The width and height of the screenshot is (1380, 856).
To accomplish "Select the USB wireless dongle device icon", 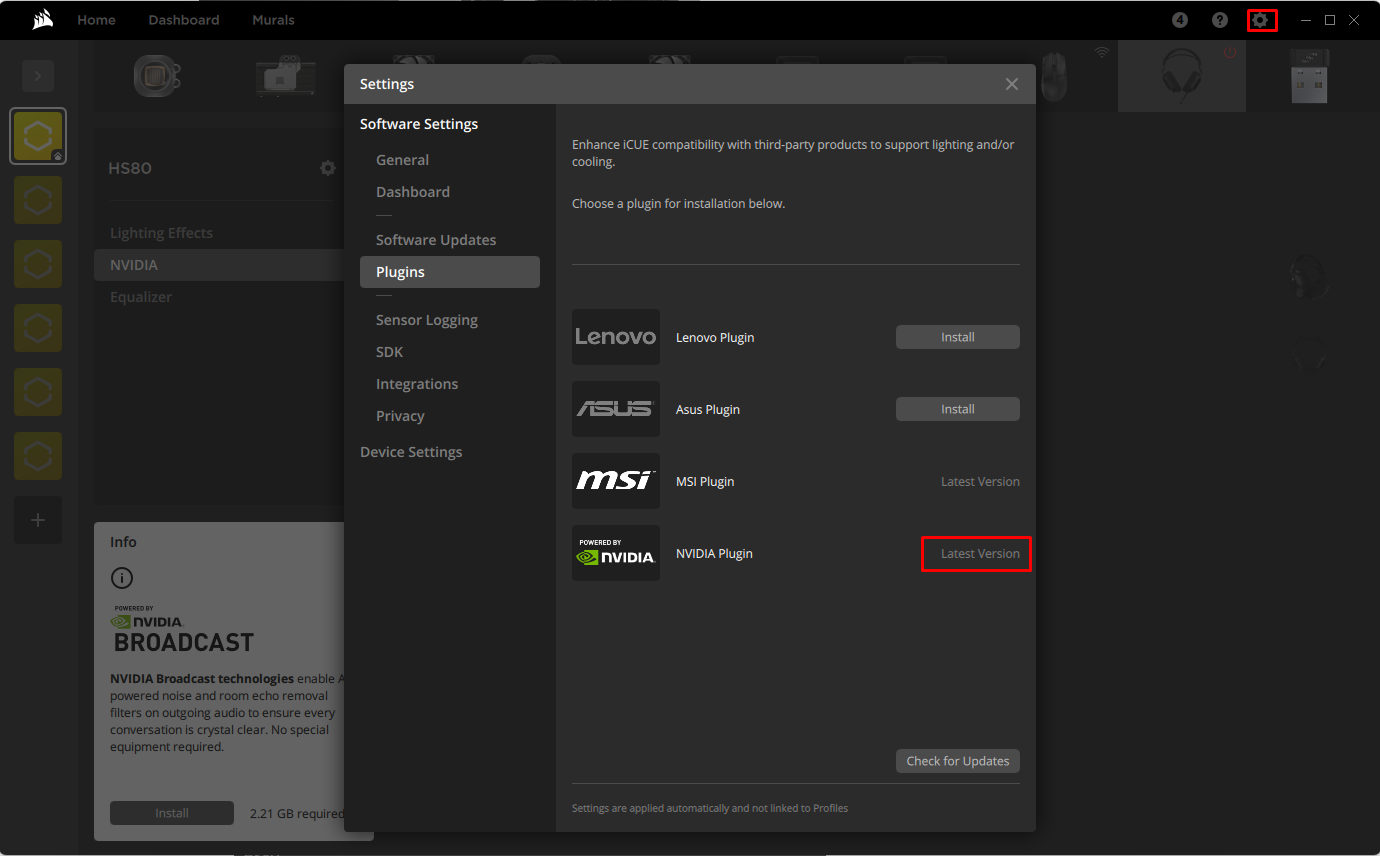I will [x=1309, y=76].
